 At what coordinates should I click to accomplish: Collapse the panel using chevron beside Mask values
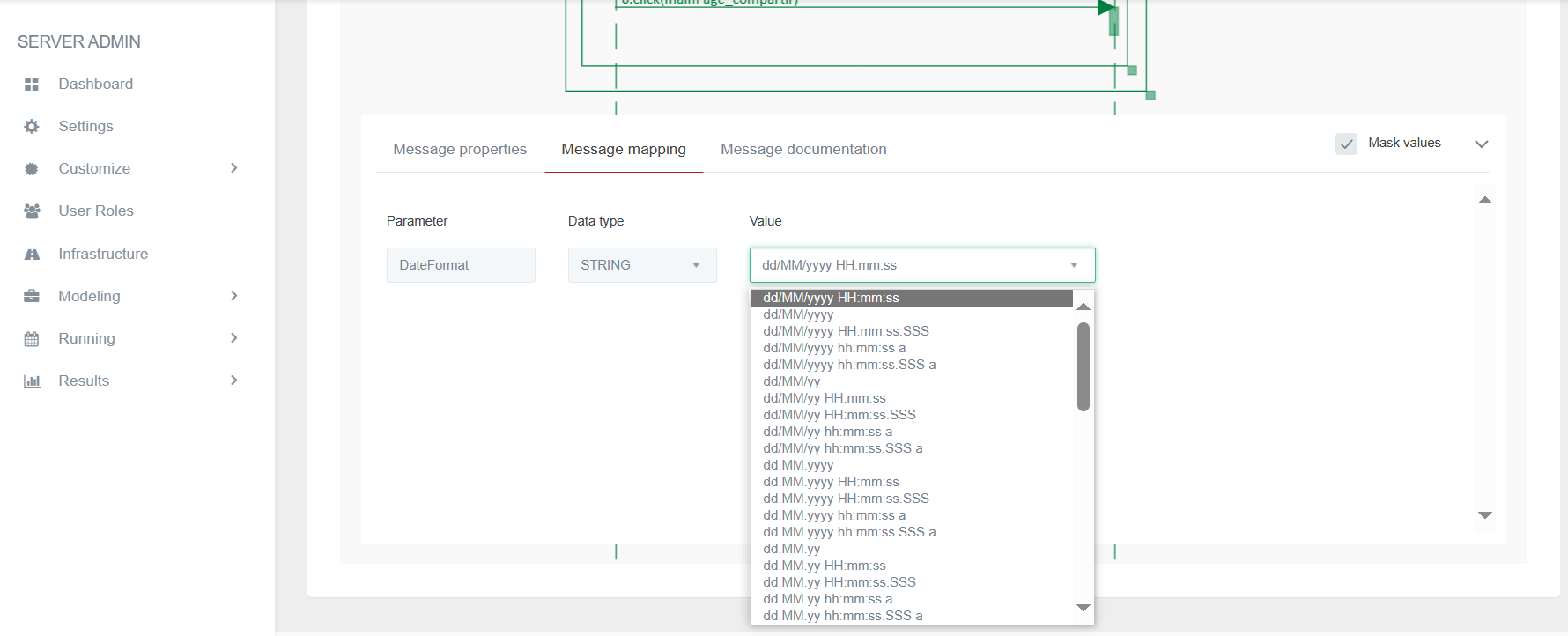tap(1481, 144)
